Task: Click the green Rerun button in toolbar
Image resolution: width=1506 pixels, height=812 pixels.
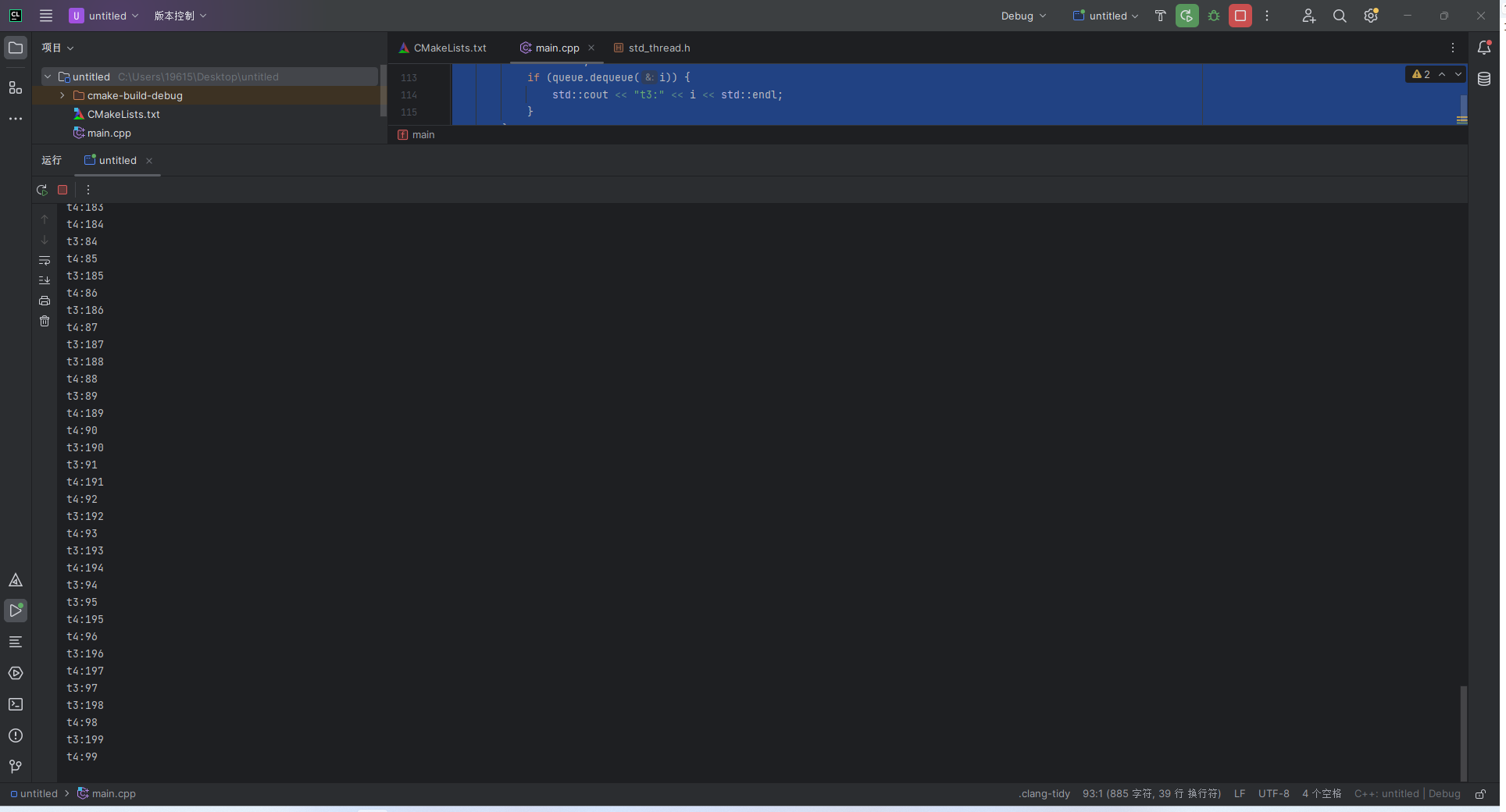Action: click(1187, 16)
